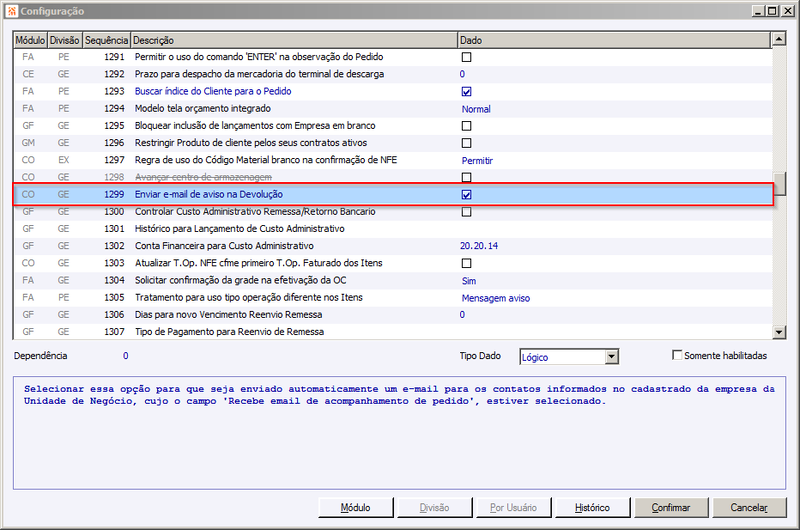Viewport: 800px width, 530px height.
Task: Toggle checkbox for Atualizar T.Op. NFE row
Action: pyautogui.click(x=466, y=263)
